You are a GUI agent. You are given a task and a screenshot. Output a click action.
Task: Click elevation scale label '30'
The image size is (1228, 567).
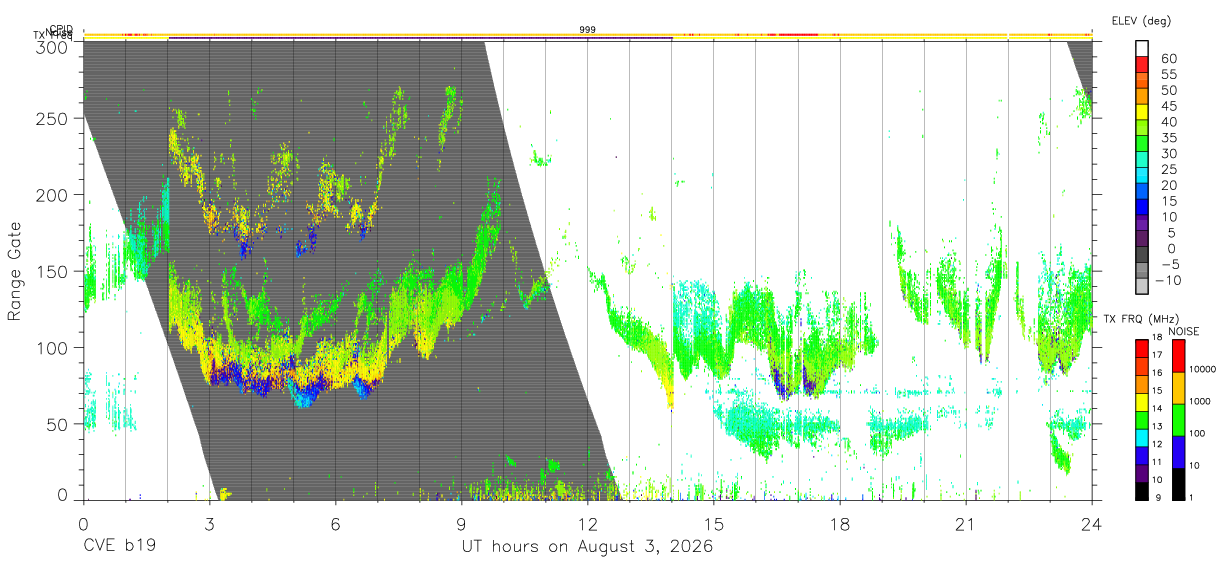(x=1167, y=153)
